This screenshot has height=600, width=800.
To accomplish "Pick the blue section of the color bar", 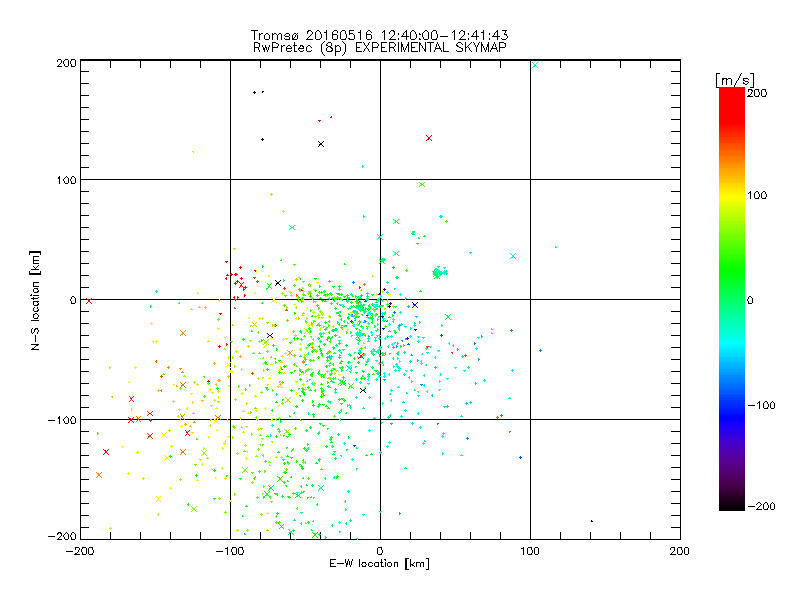I will 732,416.
